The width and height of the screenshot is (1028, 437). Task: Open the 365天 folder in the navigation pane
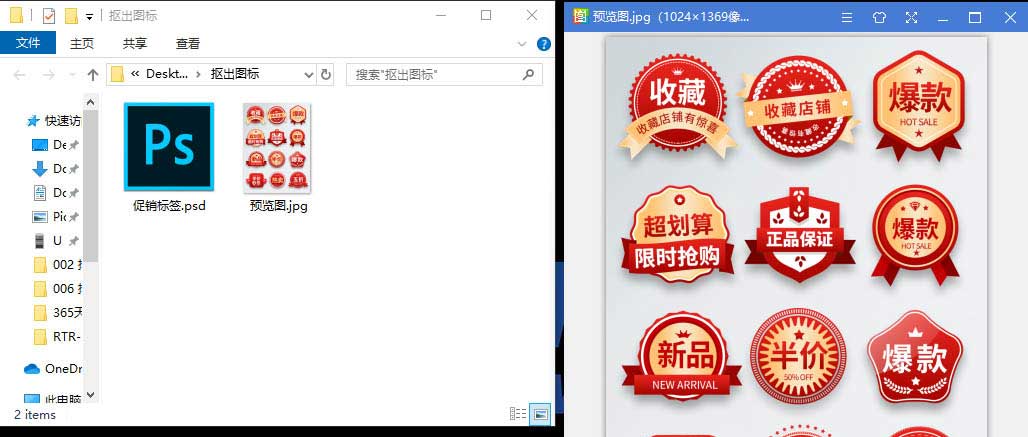click(x=56, y=313)
